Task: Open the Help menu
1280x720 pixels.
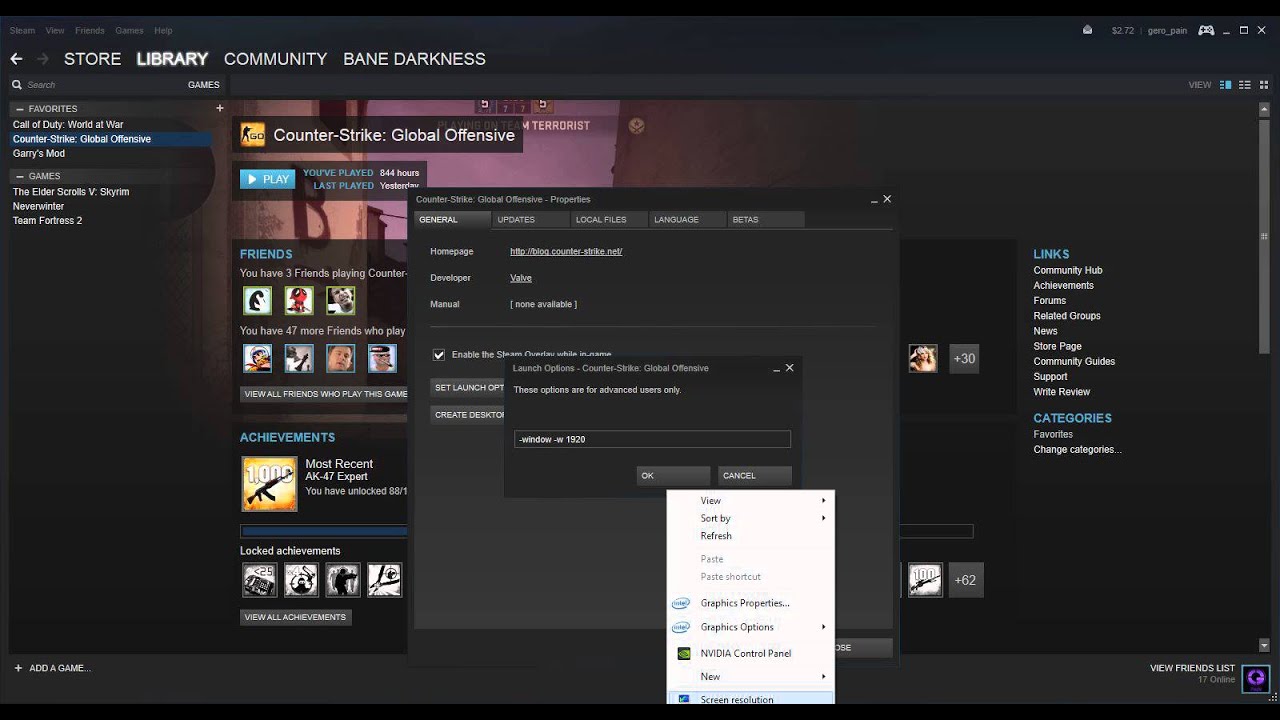Action: pyautogui.click(x=163, y=30)
